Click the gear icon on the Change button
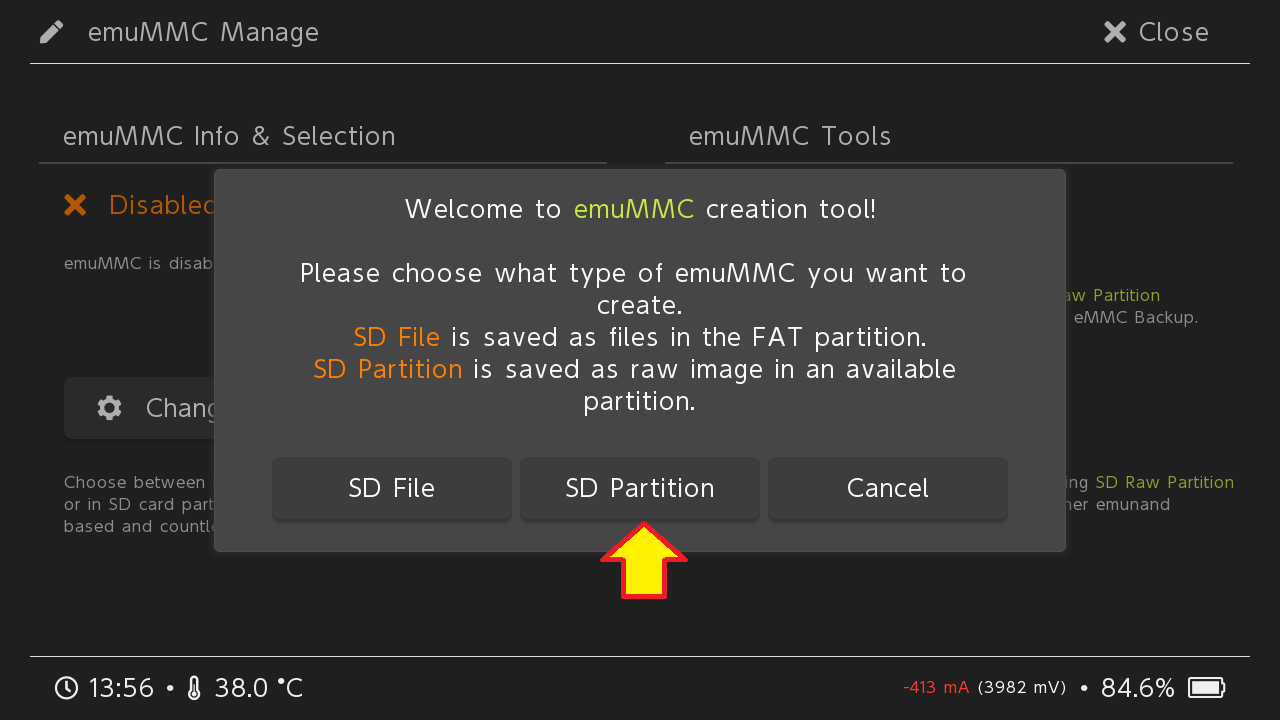The image size is (1280, 720). click(109, 408)
